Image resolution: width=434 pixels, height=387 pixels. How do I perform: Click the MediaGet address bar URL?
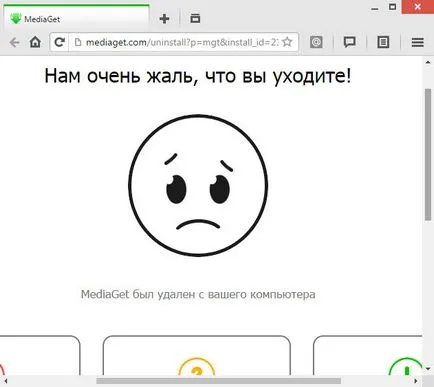pyautogui.click(x=182, y=42)
